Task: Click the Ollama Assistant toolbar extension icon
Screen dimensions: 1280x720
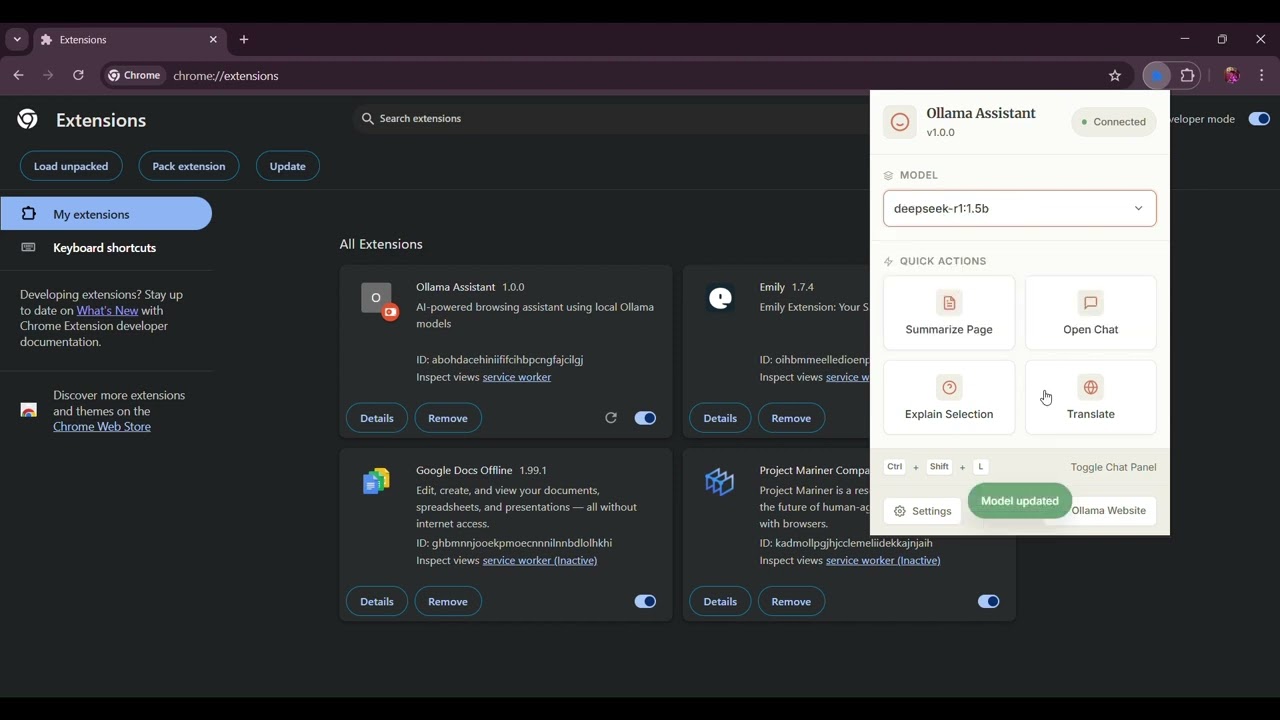Action: pos(1157,76)
